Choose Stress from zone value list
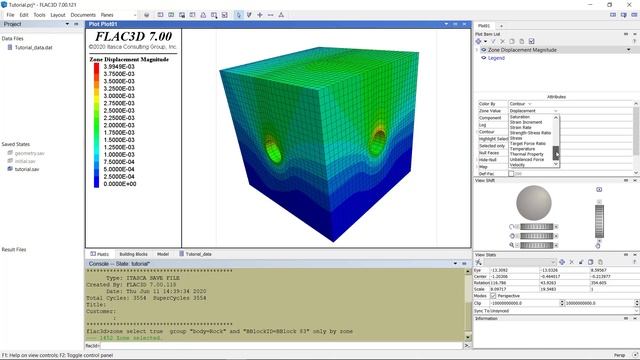The height and width of the screenshot is (360, 640). (x=516, y=138)
